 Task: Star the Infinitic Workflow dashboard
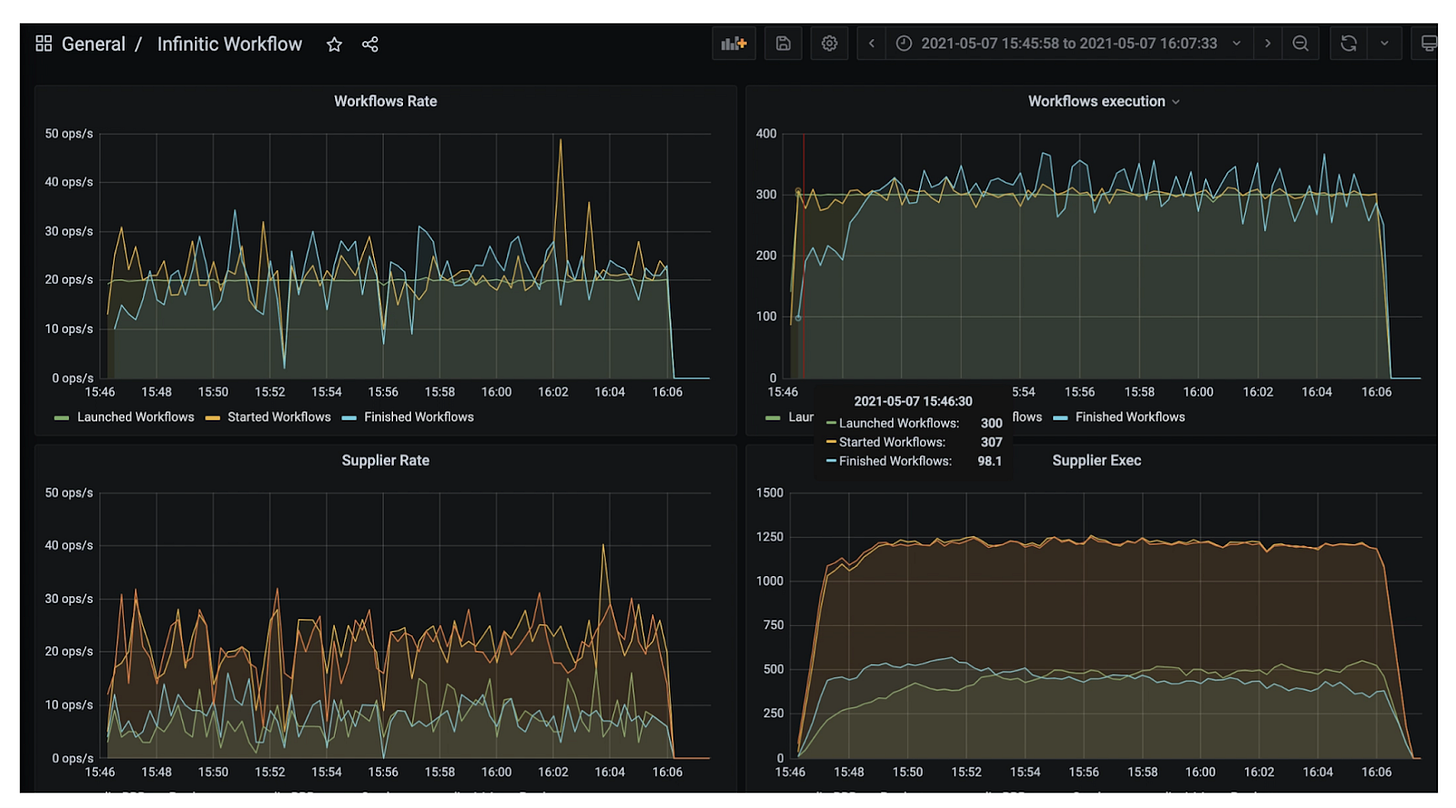click(334, 44)
